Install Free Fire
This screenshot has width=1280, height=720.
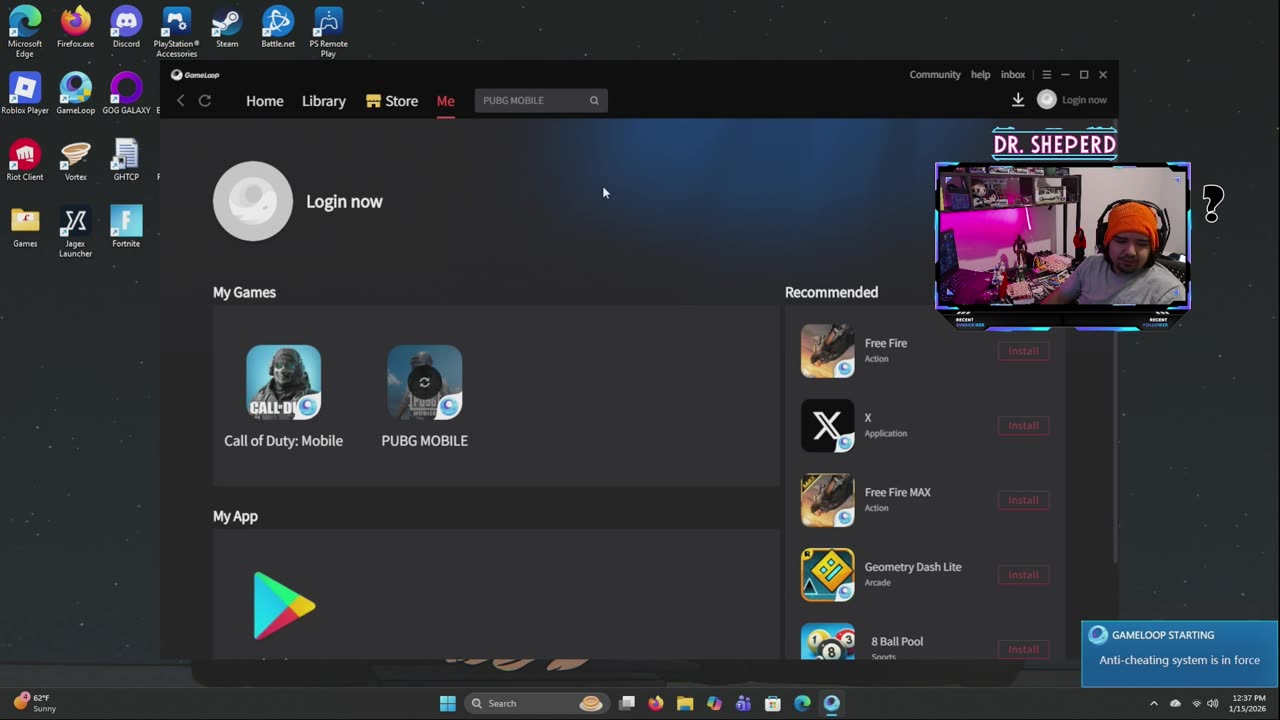(x=1023, y=351)
